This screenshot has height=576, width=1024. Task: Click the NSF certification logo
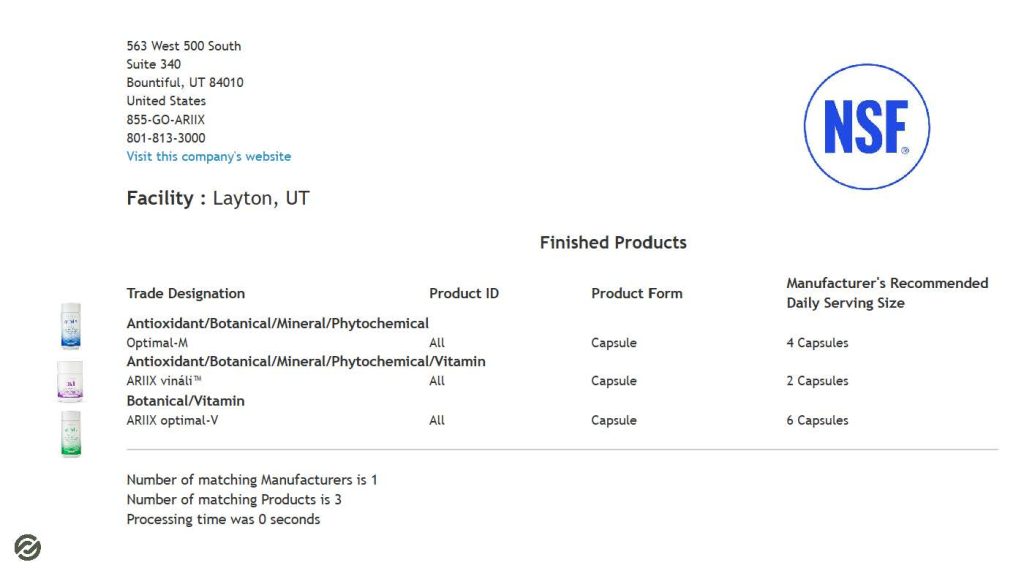tap(867, 127)
